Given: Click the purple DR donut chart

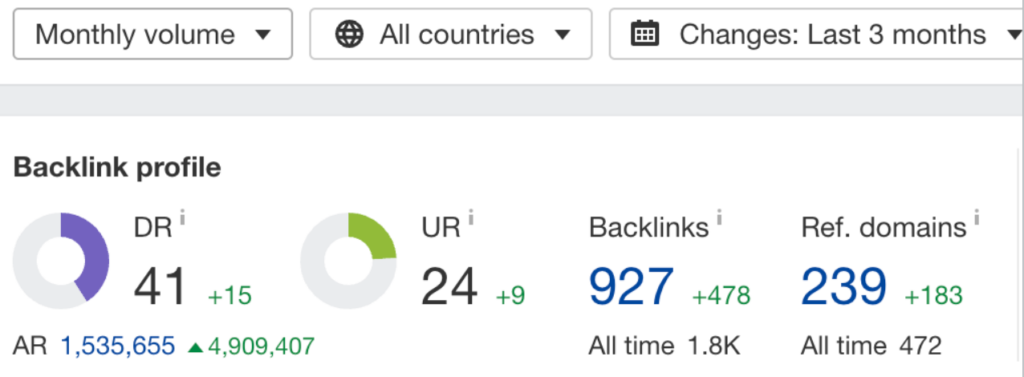Looking at the screenshot, I should (x=61, y=261).
